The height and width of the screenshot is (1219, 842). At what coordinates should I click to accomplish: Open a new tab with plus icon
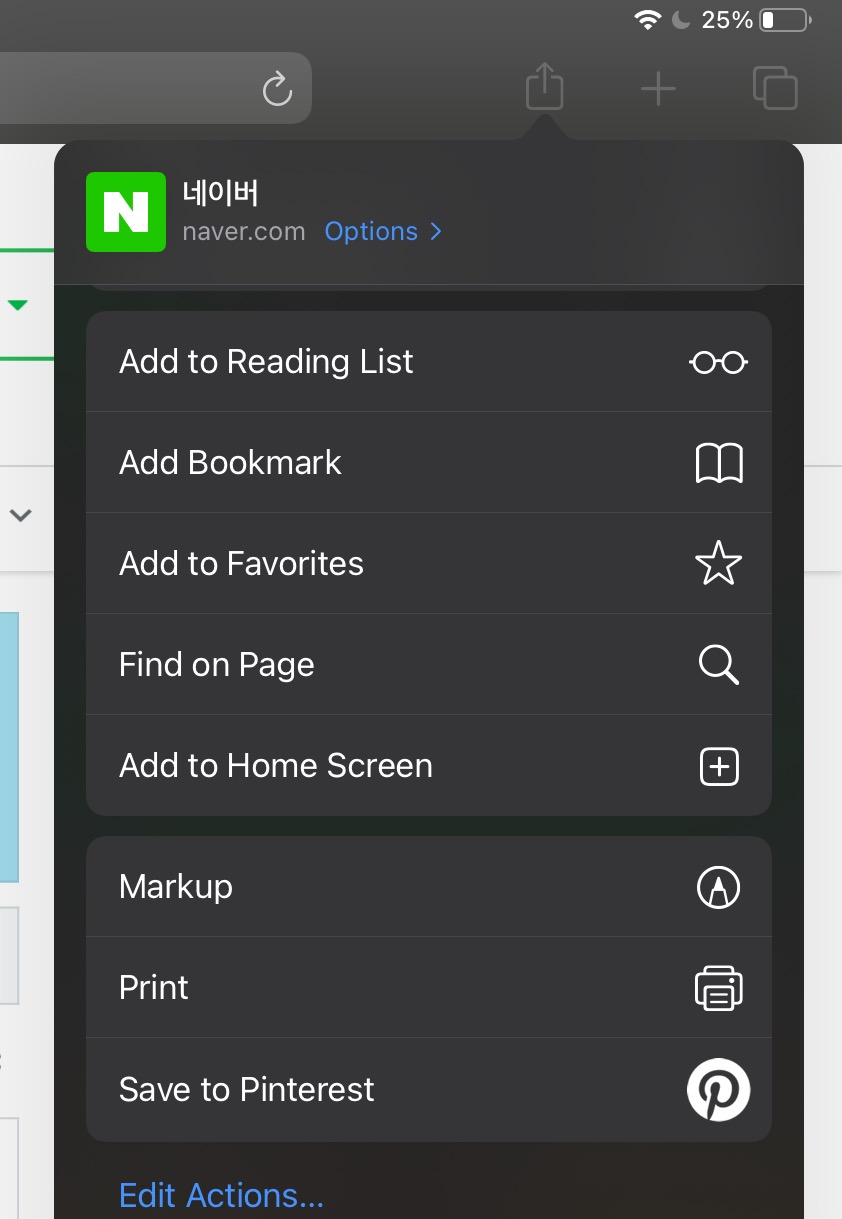pyautogui.click(x=658, y=90)
